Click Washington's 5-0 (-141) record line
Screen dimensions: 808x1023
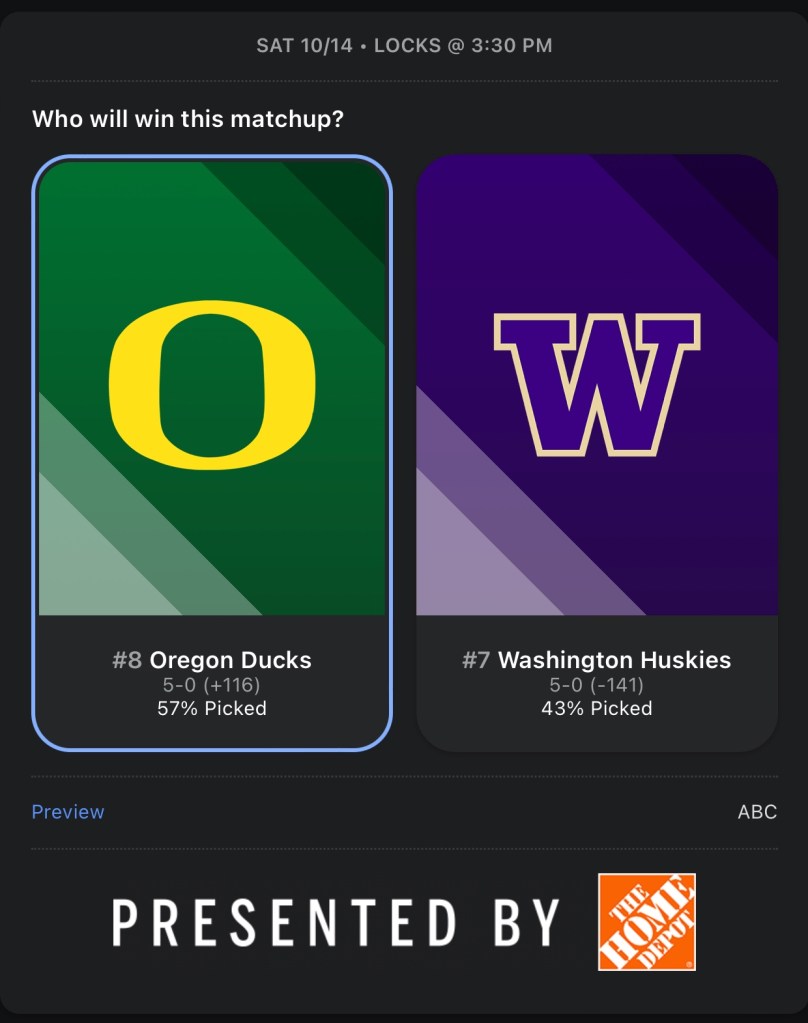596,685
